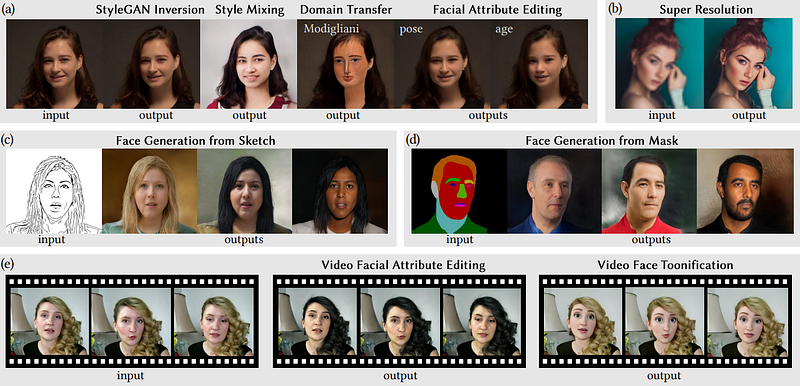Screen dimensions: 800x386
Task: Click the "(a)" panel label
Action: click(8, 9)
